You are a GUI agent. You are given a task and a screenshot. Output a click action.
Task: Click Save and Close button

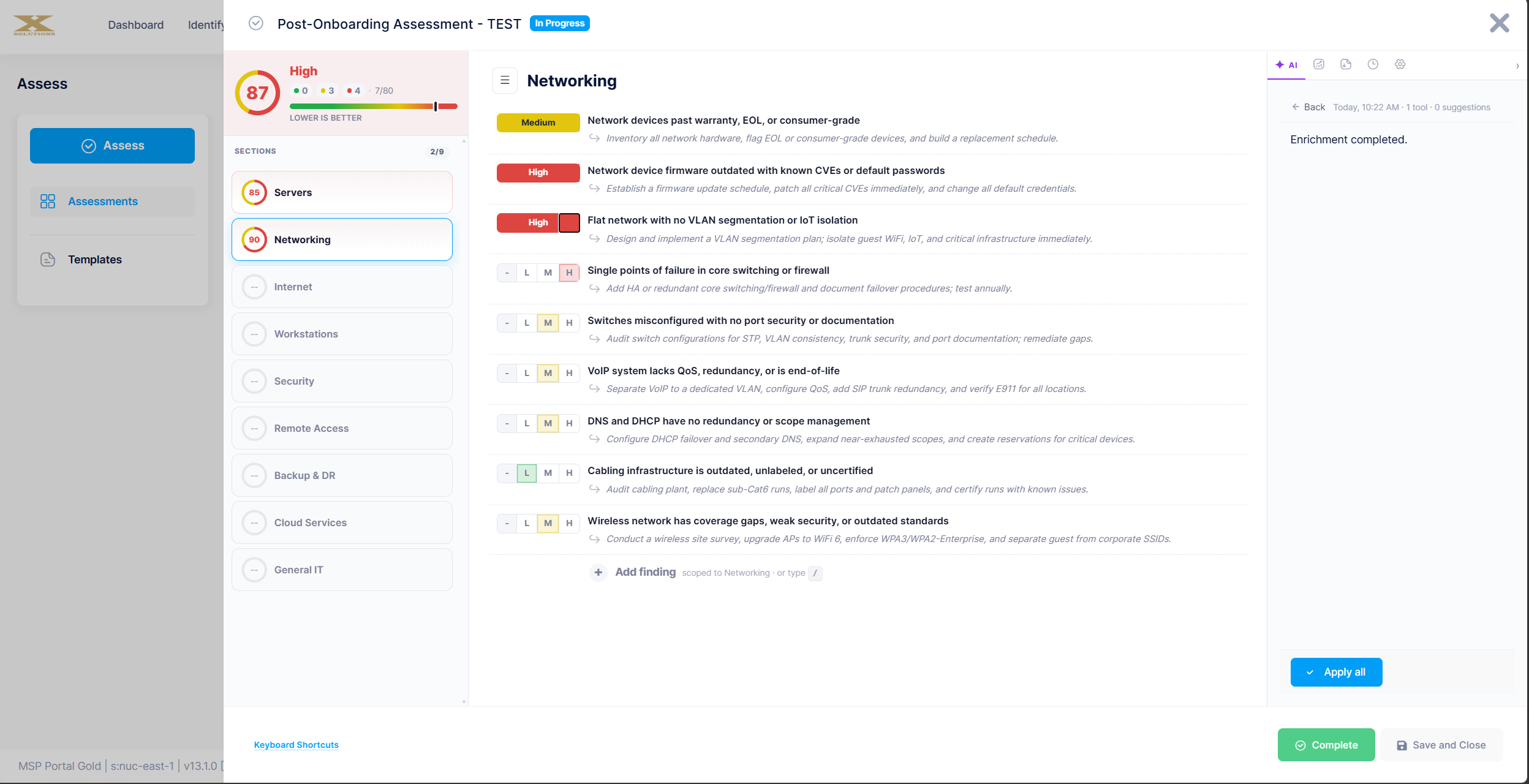tap(1441, 745)
